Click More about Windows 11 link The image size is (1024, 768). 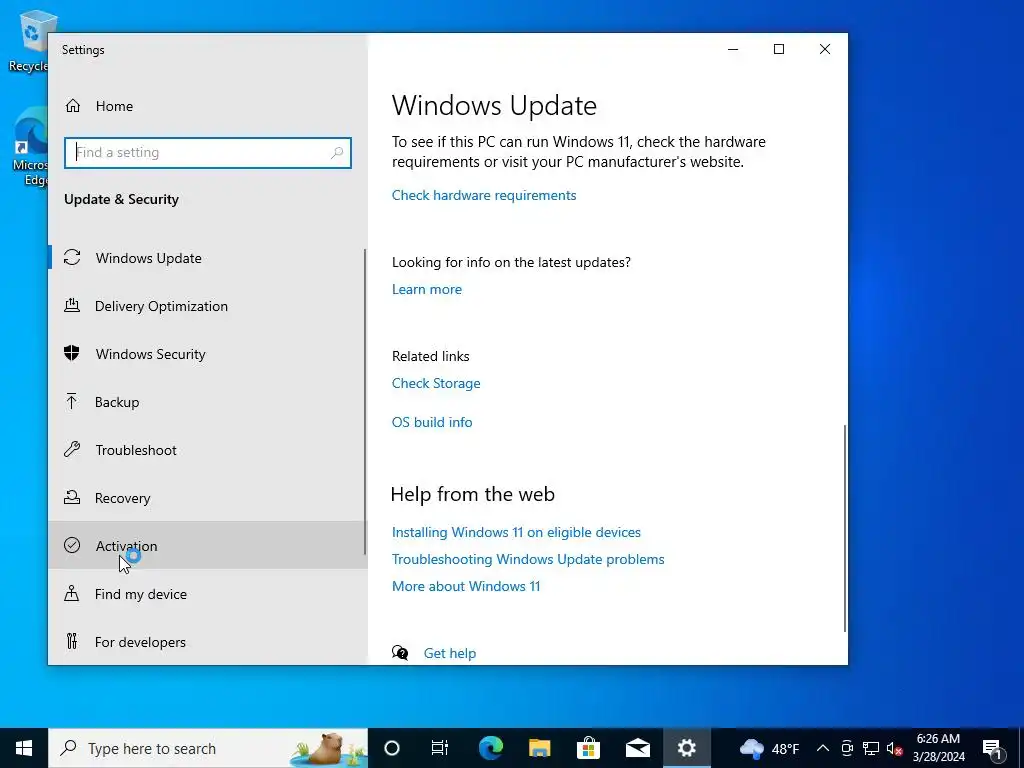[466, 586]
